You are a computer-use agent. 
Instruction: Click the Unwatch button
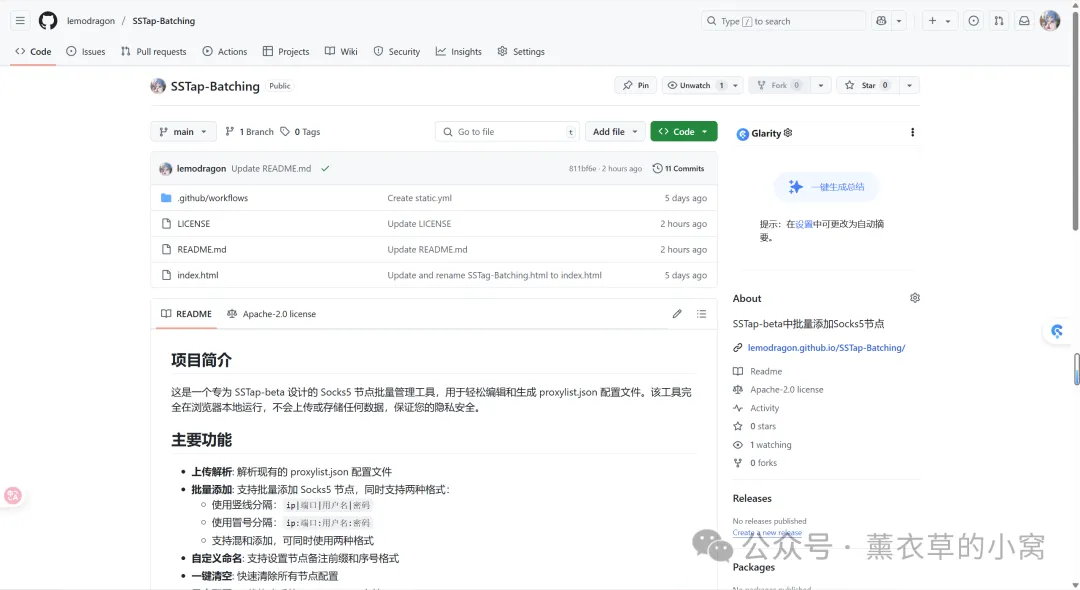pos(696,85)
